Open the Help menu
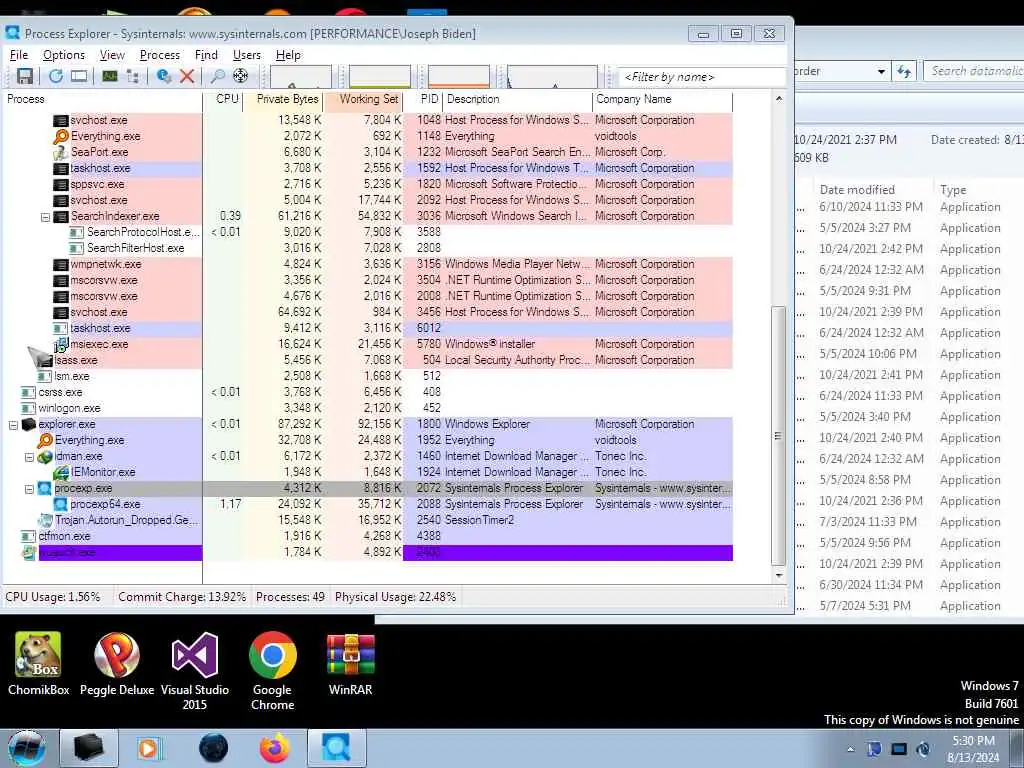The image size is (1024, 768). [288, 55]
